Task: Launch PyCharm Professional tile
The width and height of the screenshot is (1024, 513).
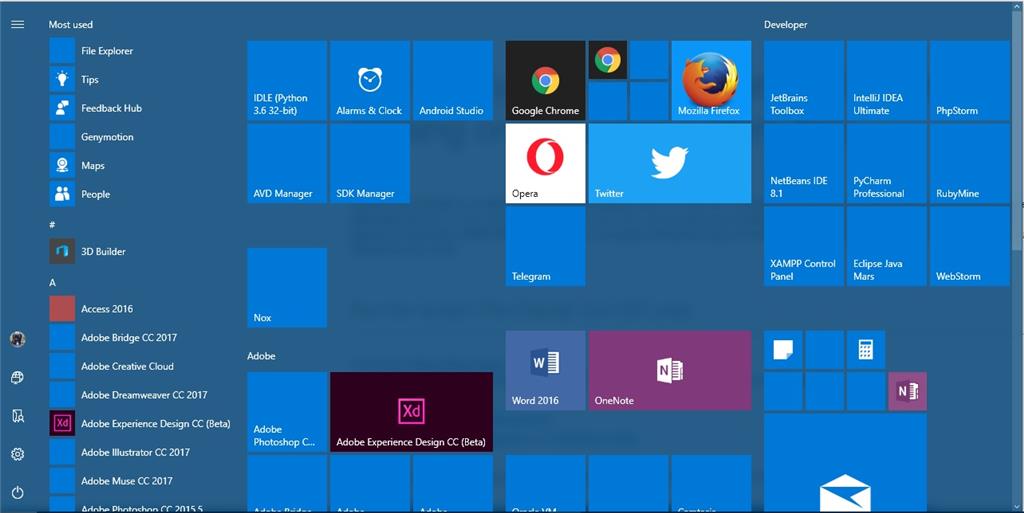Action: tap(887, 164)
